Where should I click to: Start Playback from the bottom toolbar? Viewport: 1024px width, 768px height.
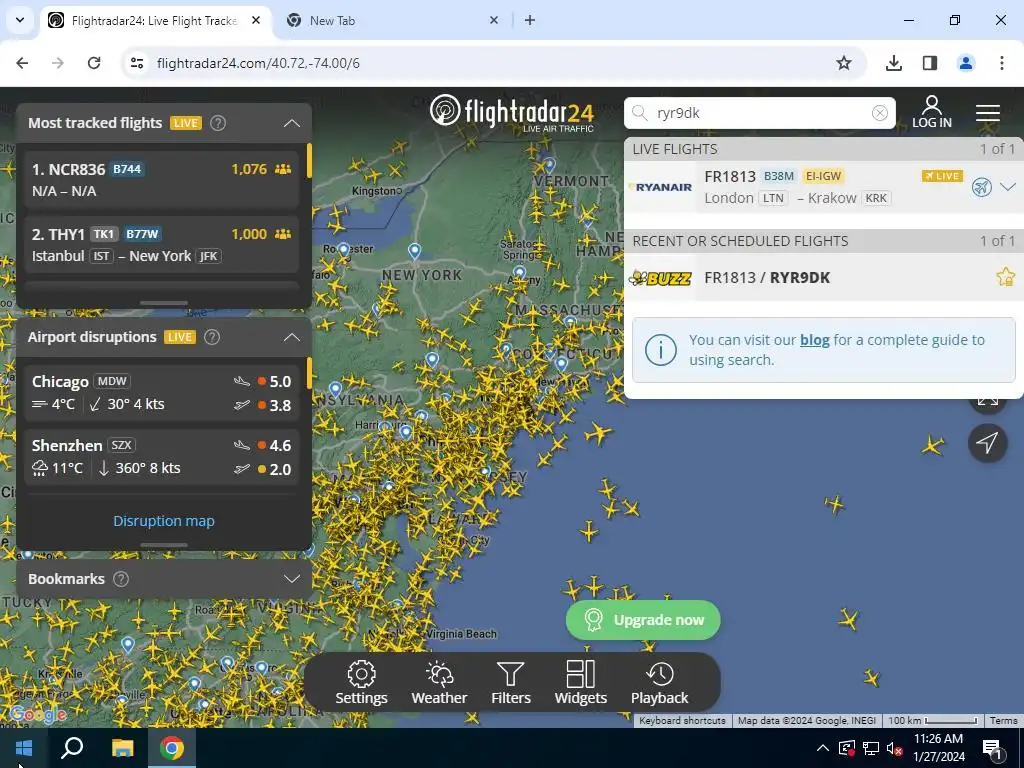(x=660, y=683)
